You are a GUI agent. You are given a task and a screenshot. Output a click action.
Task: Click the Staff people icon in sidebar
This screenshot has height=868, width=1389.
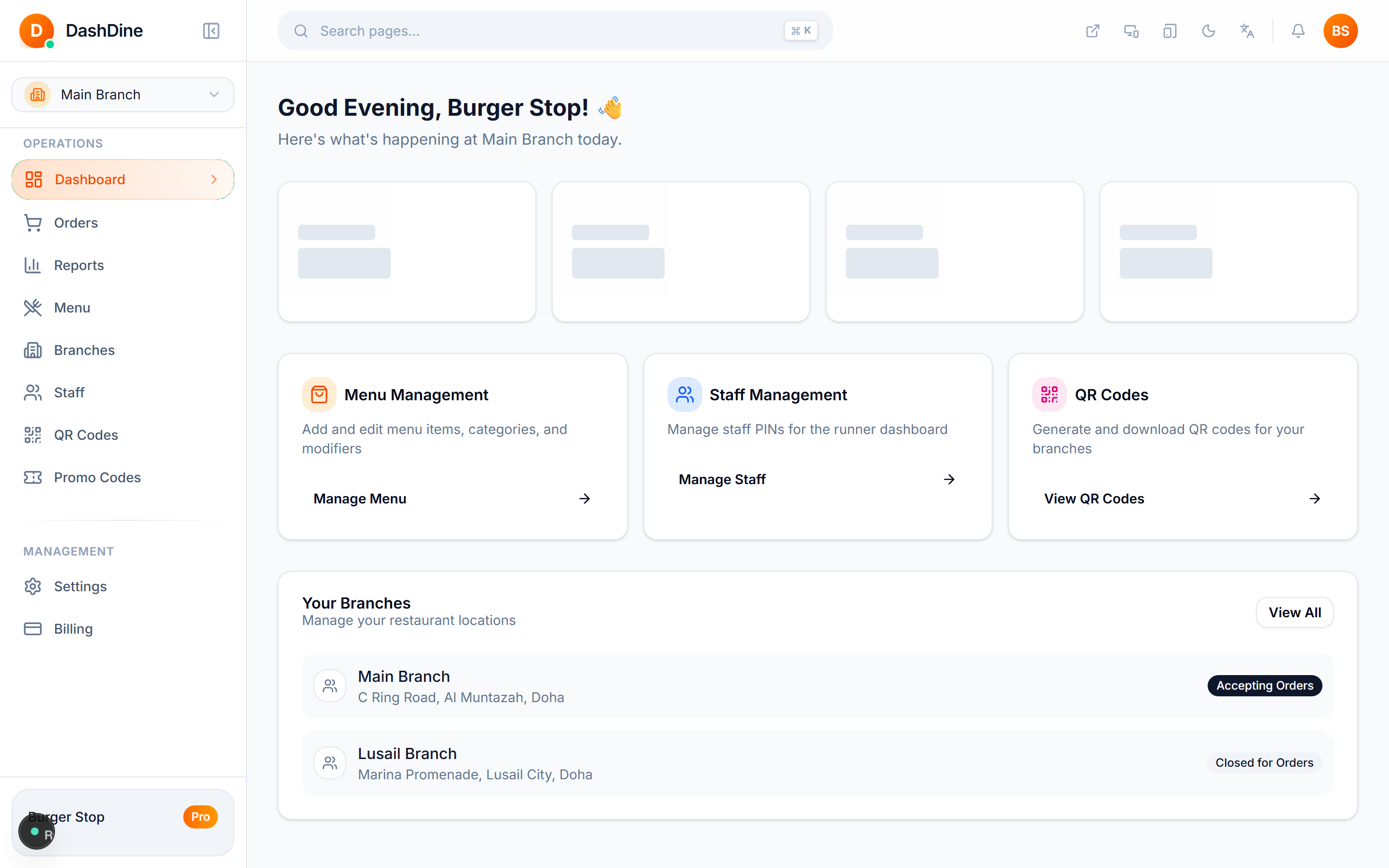click(x=33, y=393)
